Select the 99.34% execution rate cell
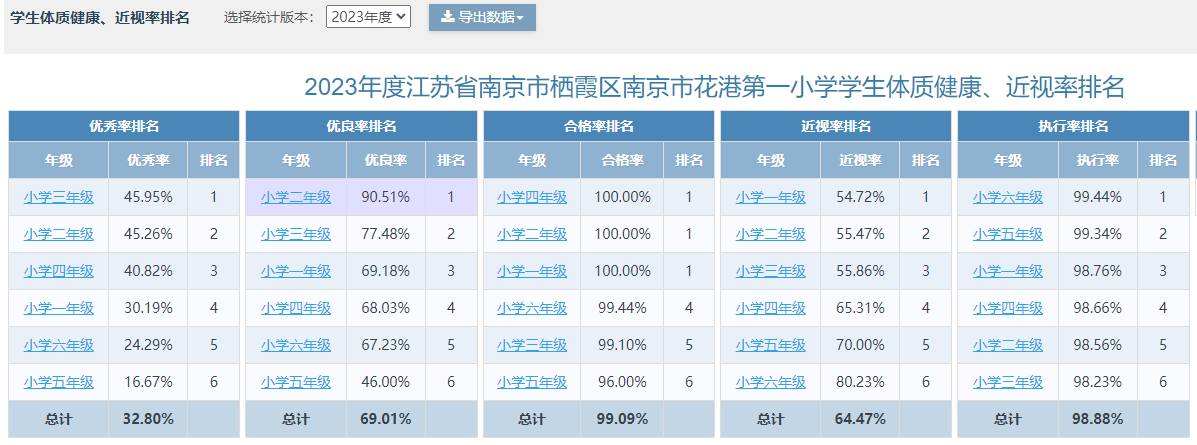Image resolution: width=1197 pixels, height=445 pixels. coord(1098,234)
